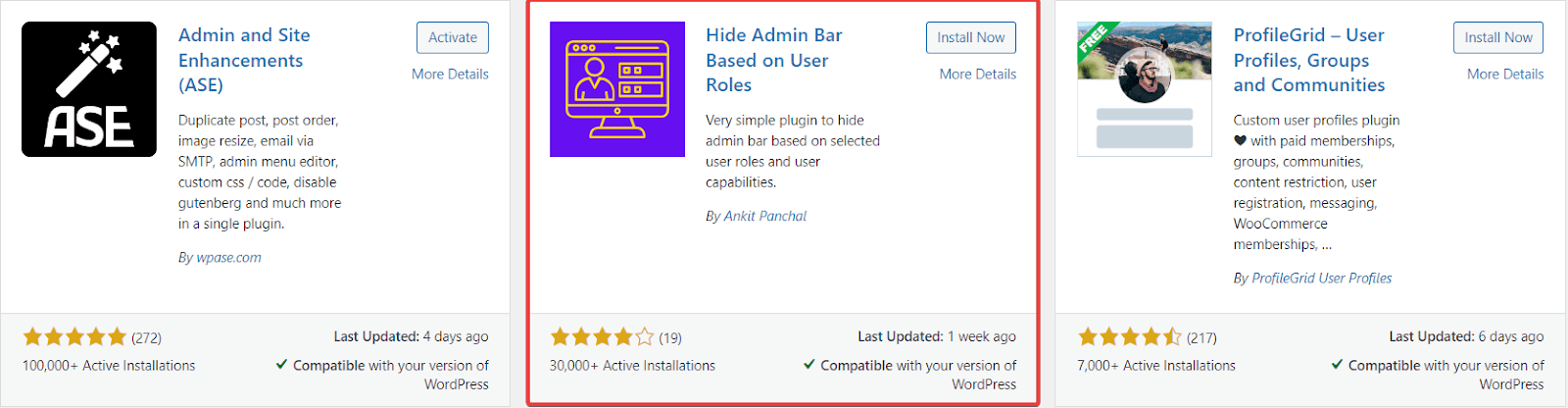Image resolution: width=1568 pixels, height=408 pixels.
Task: Click Last Updated: 4 days ago
Action: [x=411, y=336]
